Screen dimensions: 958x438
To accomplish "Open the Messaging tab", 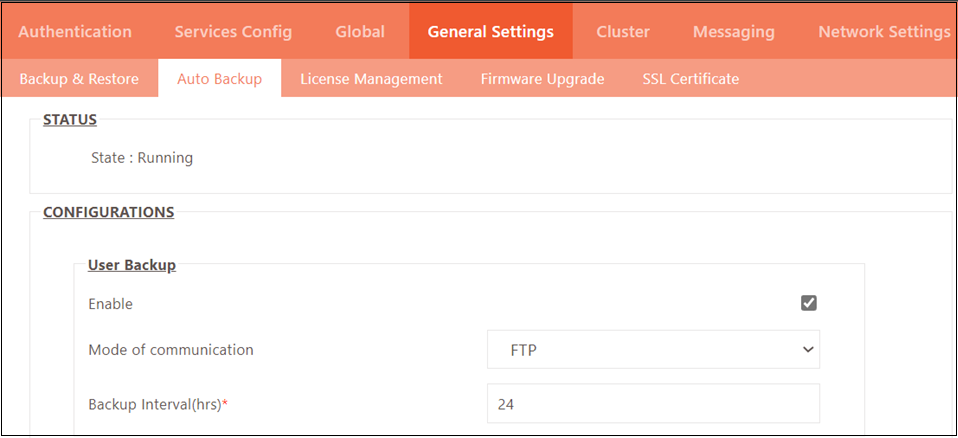I will (x=734, y=32).
